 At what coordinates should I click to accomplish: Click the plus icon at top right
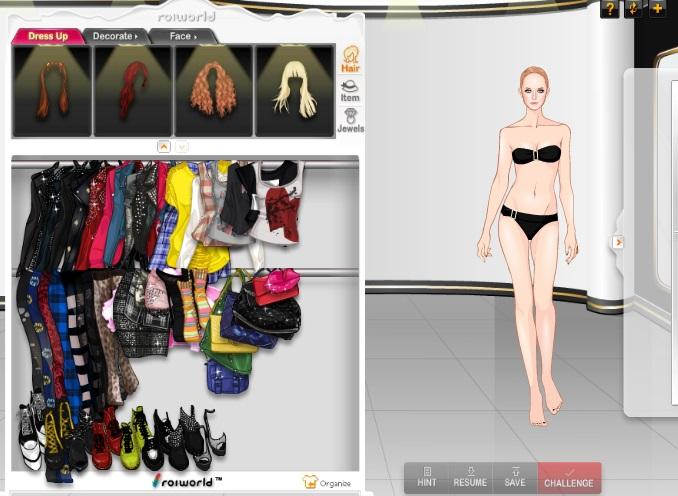(x=657, y=9)
